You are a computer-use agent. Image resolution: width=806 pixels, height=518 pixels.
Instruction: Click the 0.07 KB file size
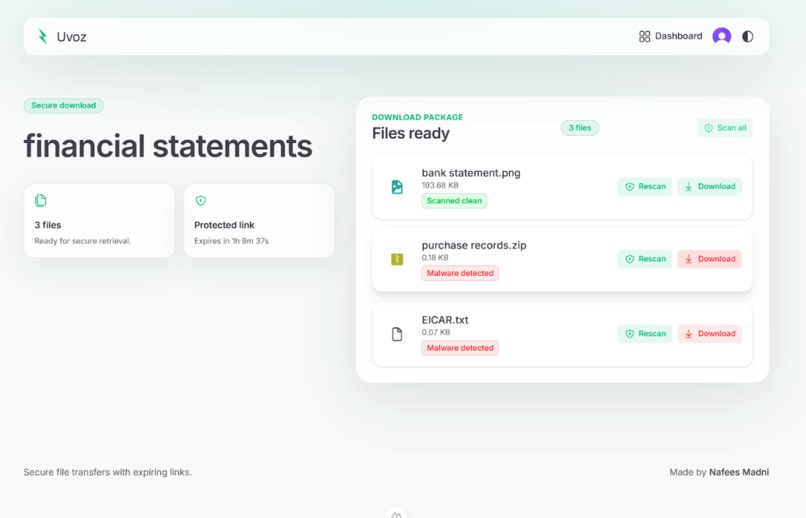436,332
